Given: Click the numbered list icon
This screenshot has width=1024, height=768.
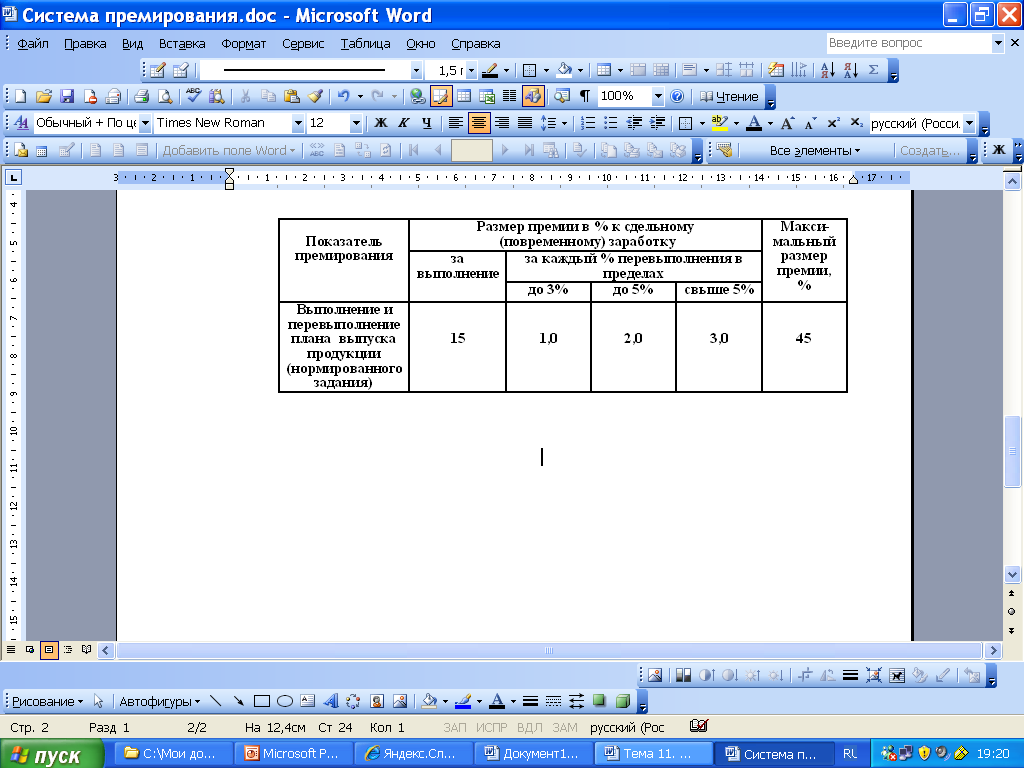Looking at the screenshot, I should pyautogui.click(x=588, y=123).
